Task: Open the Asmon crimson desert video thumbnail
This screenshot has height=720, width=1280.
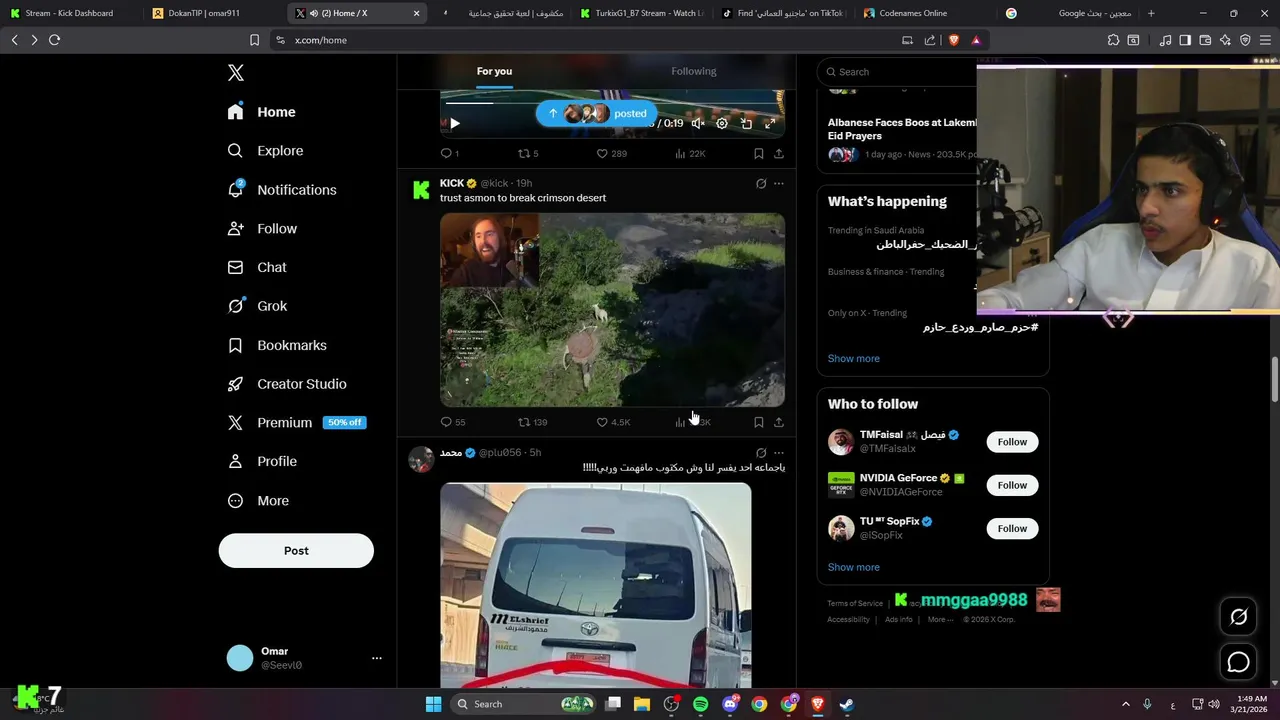Action: [612, 310]
